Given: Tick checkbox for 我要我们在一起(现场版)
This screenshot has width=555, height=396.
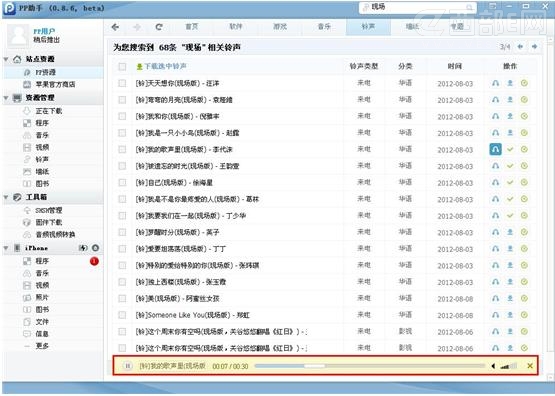Looking at the screenshot, I should pos(122,216).
